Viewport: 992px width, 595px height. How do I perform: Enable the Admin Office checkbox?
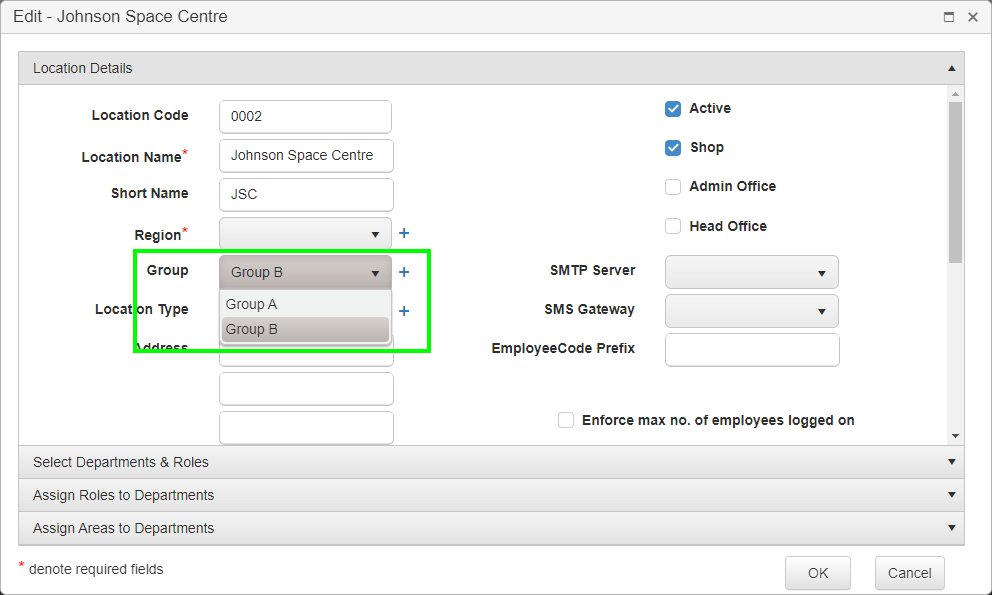(x=673, y=187)
